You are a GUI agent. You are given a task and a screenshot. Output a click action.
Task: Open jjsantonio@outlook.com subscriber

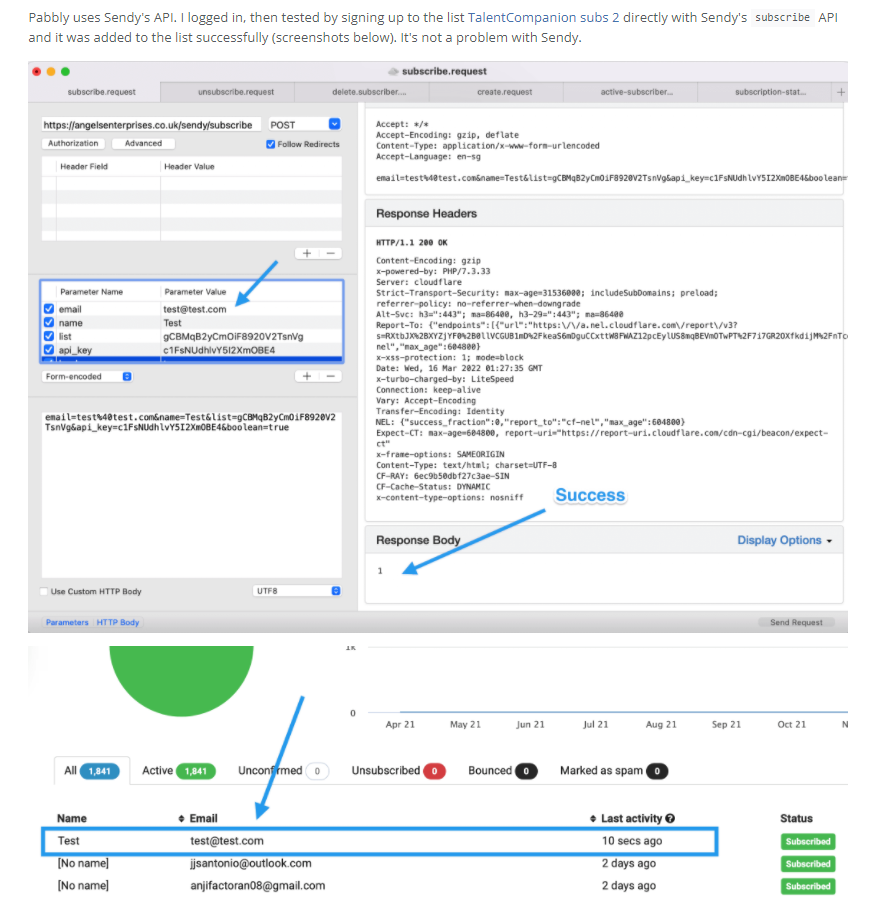pyautogui.click(x=250, y=863)
